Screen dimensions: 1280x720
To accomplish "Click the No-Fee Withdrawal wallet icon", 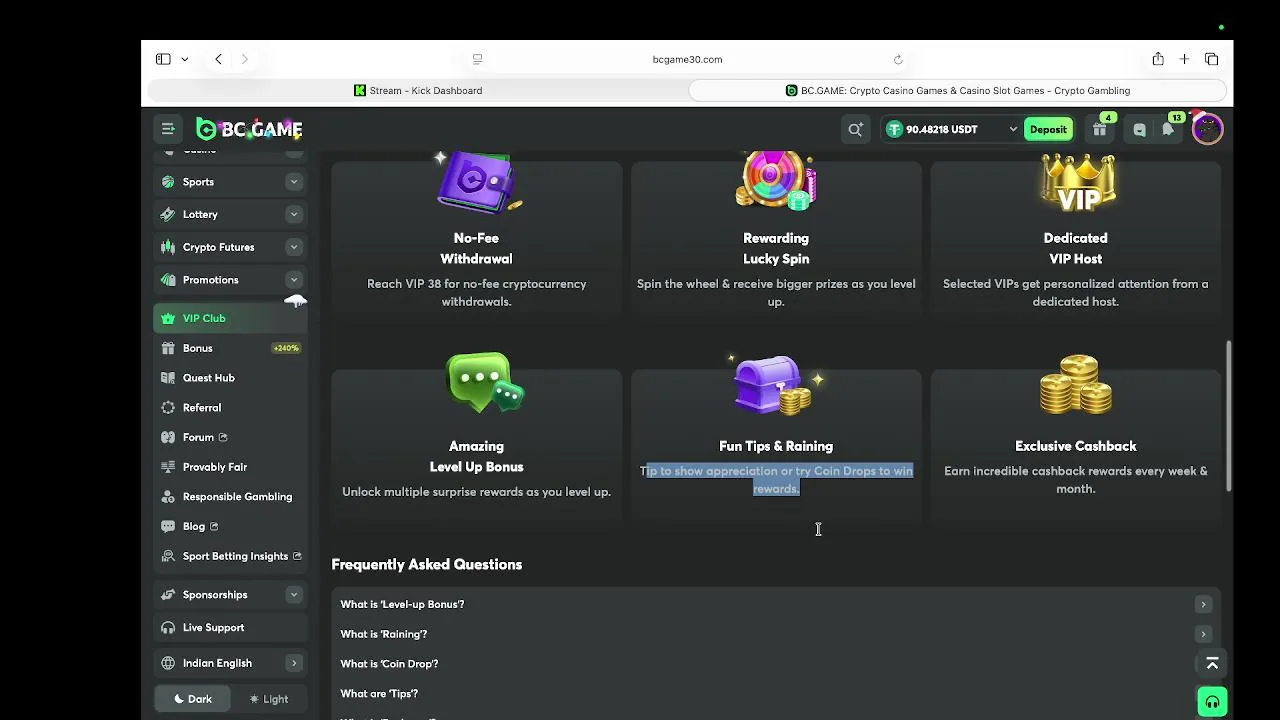I will 480,181.
